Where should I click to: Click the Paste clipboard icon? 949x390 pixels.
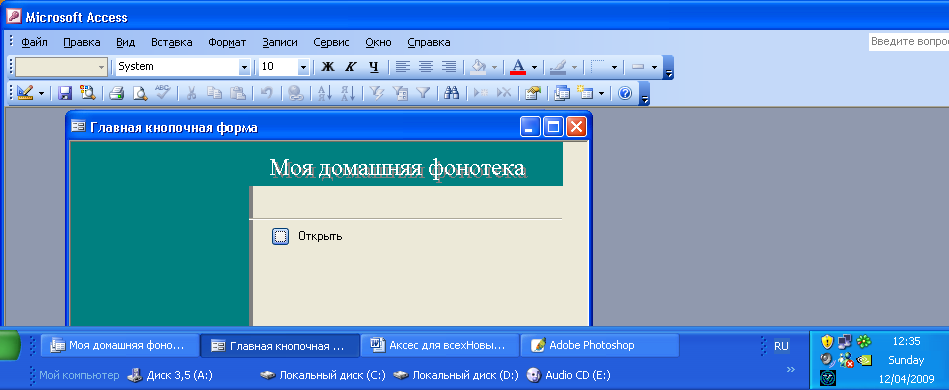pos(238,93)
